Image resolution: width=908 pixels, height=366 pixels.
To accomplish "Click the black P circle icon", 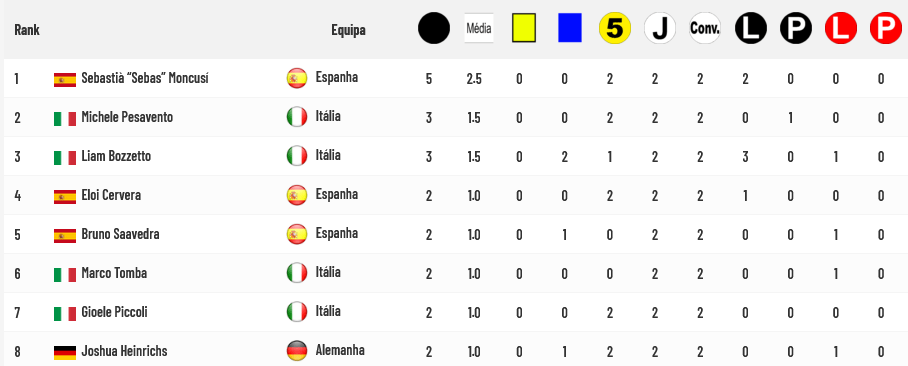I will (x=796, y=28).
